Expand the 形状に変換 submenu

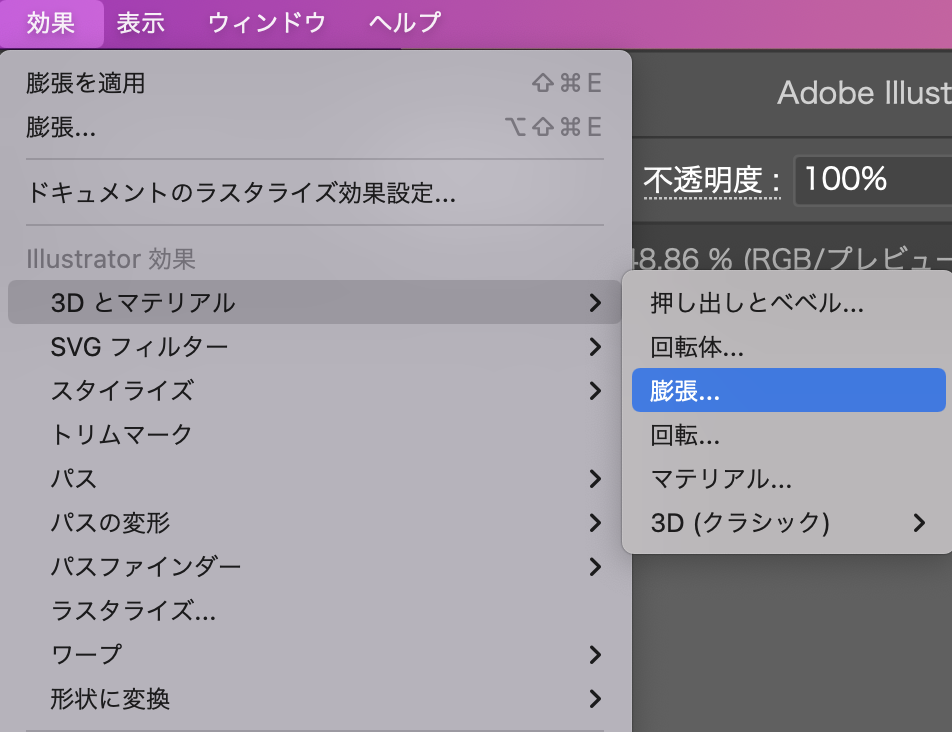point(110,698)
